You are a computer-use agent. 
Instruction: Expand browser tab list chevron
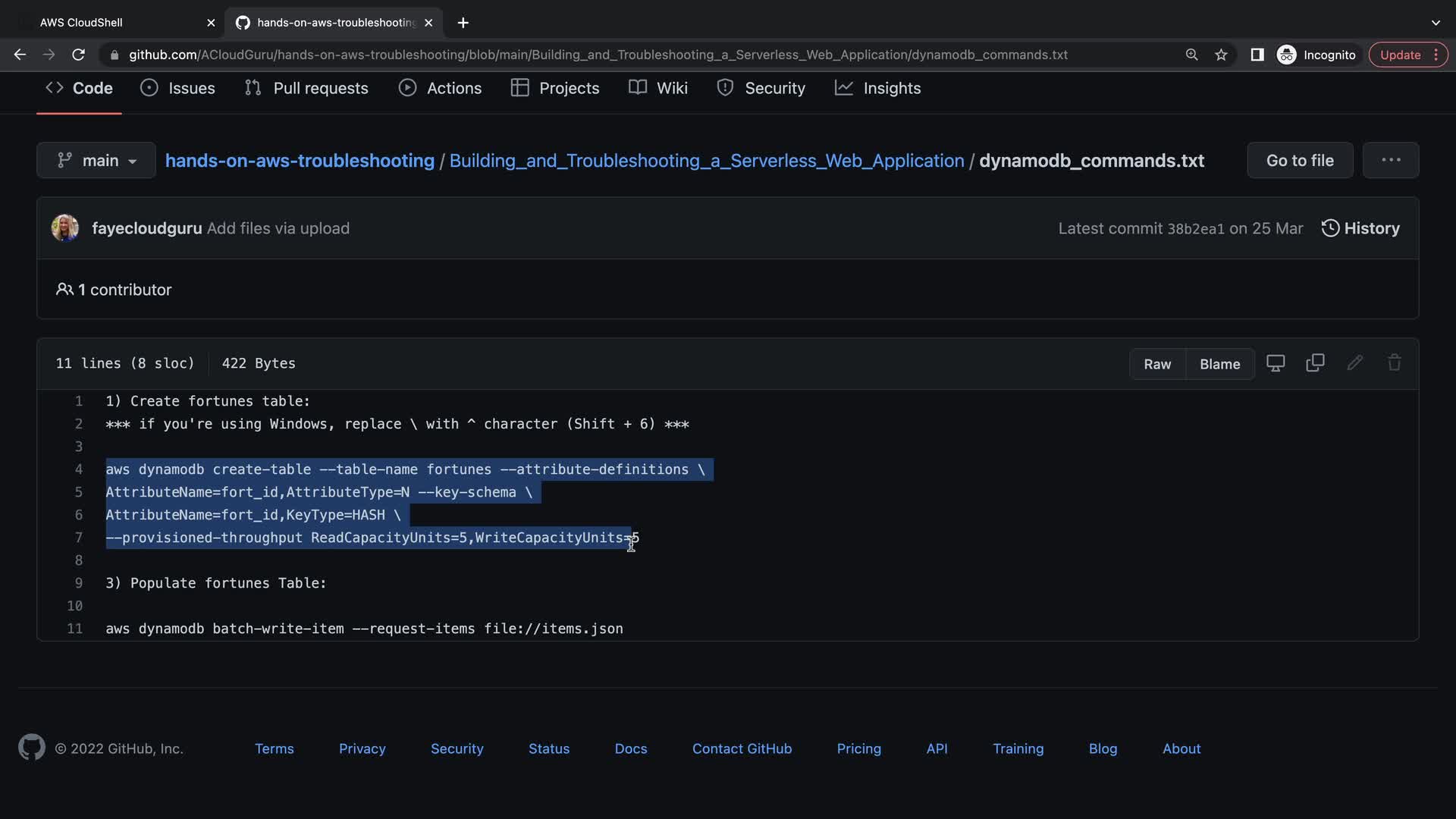click(1435, 23)
